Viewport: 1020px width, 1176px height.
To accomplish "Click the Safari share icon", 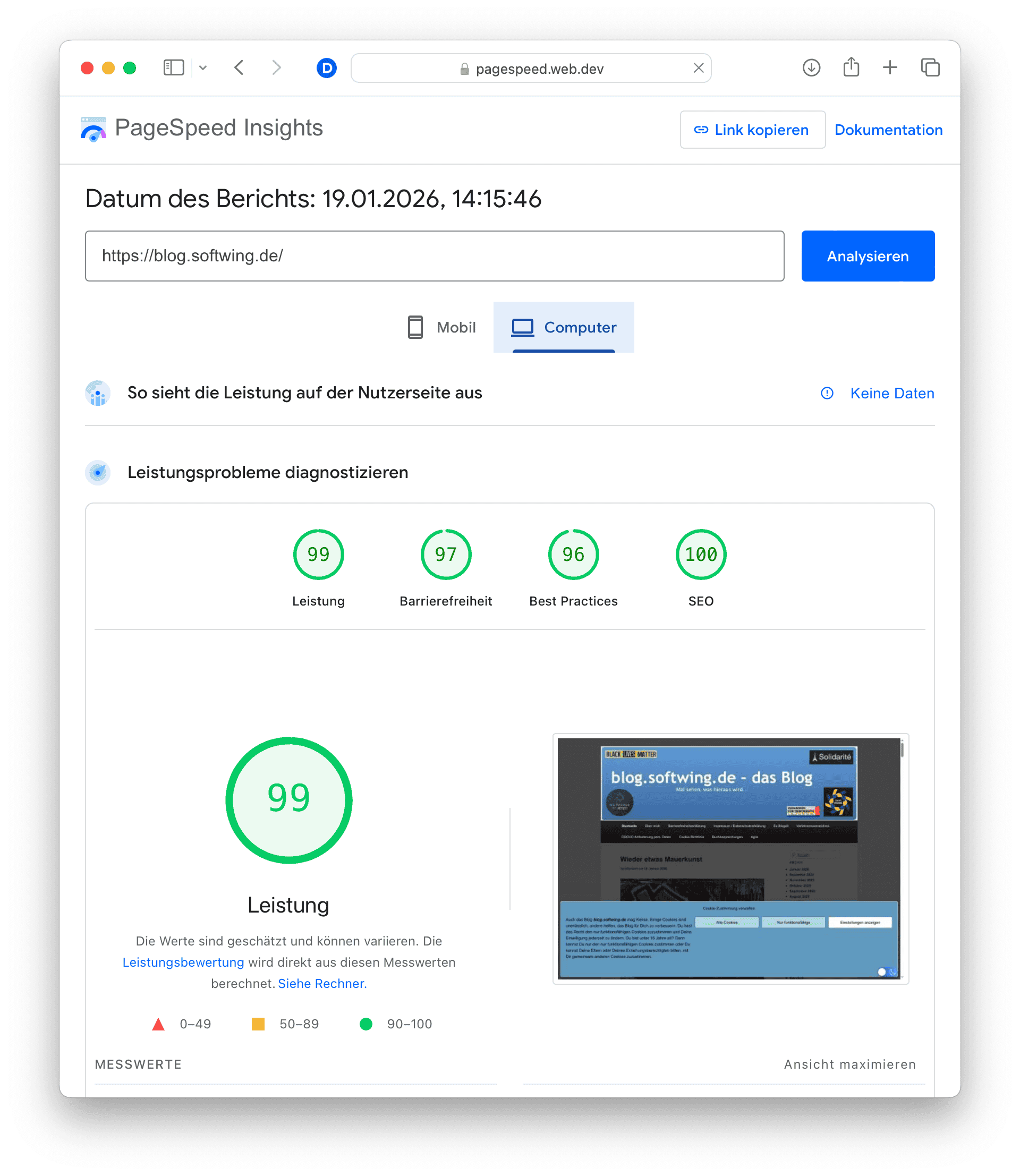I will (x=851, y=67).
